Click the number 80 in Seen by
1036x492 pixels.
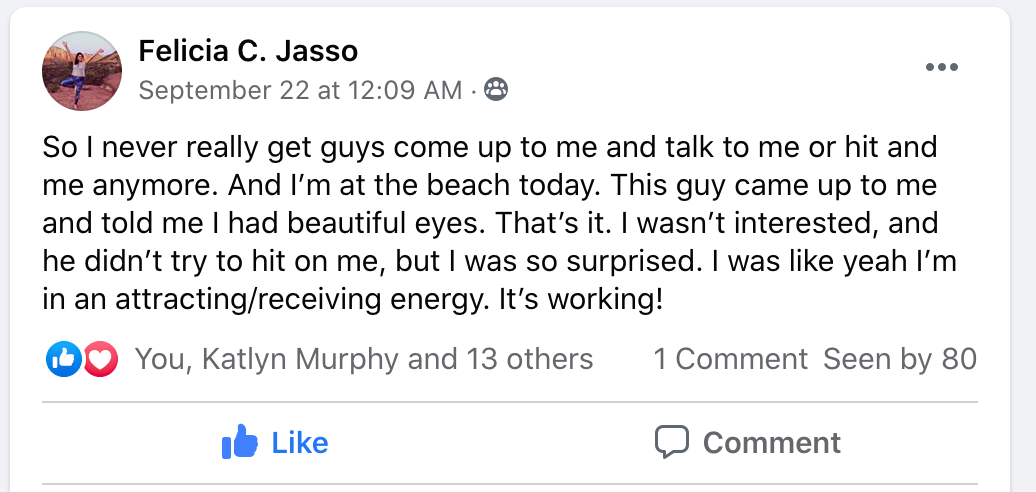click(x=959, y=359)
